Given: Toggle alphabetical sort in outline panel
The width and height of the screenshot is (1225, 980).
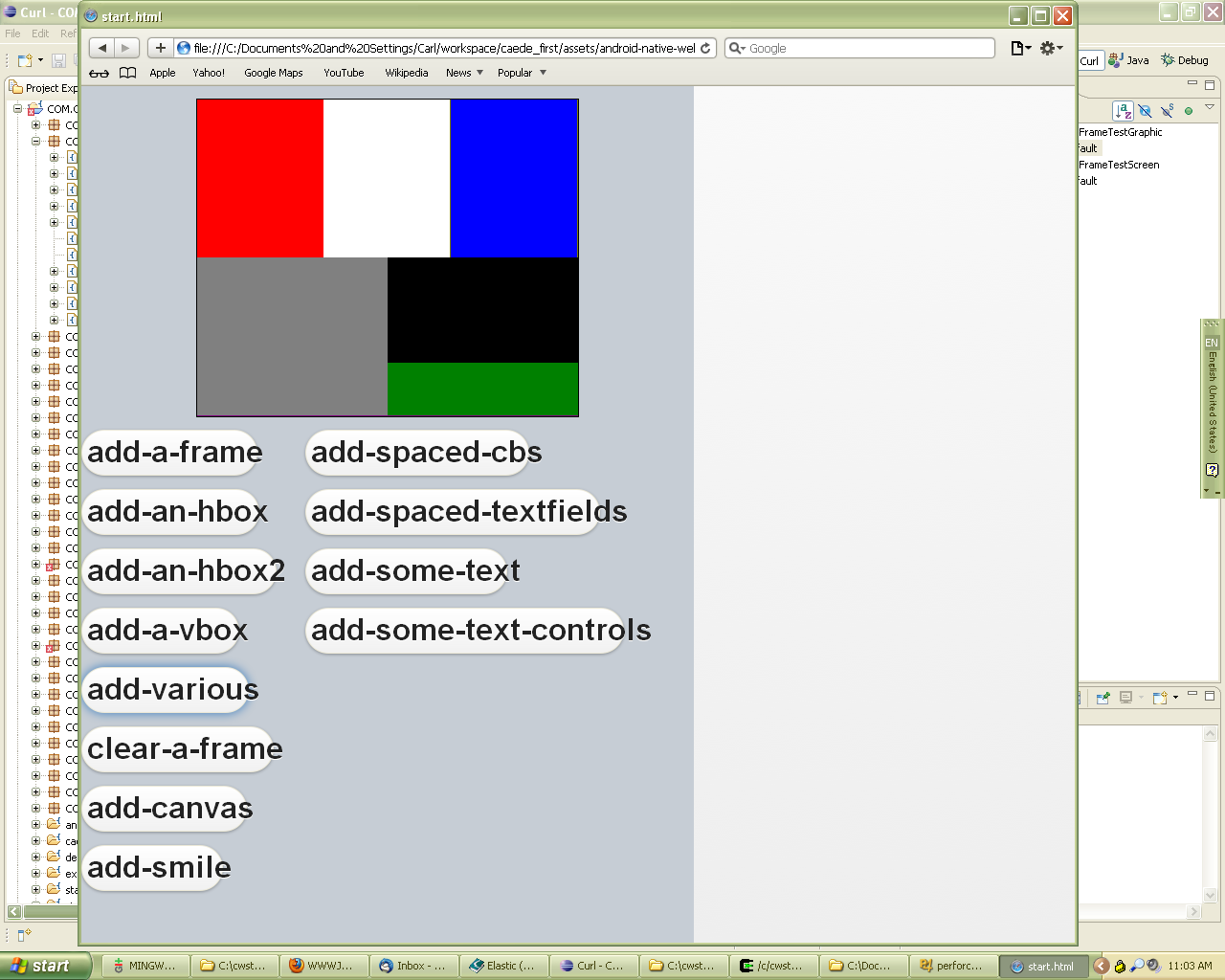Looking at the screenshot, I should 1123,111.
